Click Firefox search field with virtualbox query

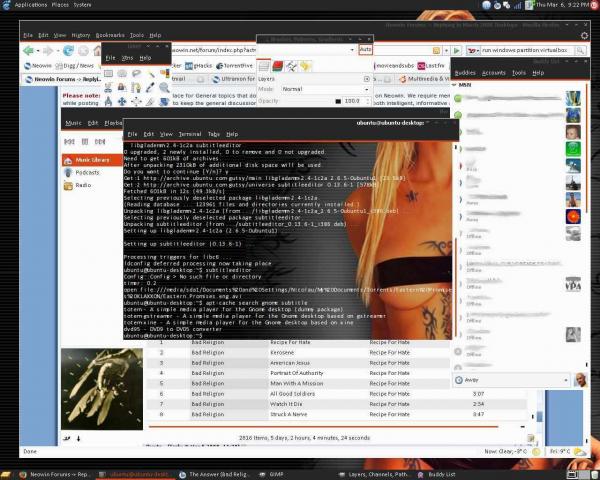tap(528, 51)
